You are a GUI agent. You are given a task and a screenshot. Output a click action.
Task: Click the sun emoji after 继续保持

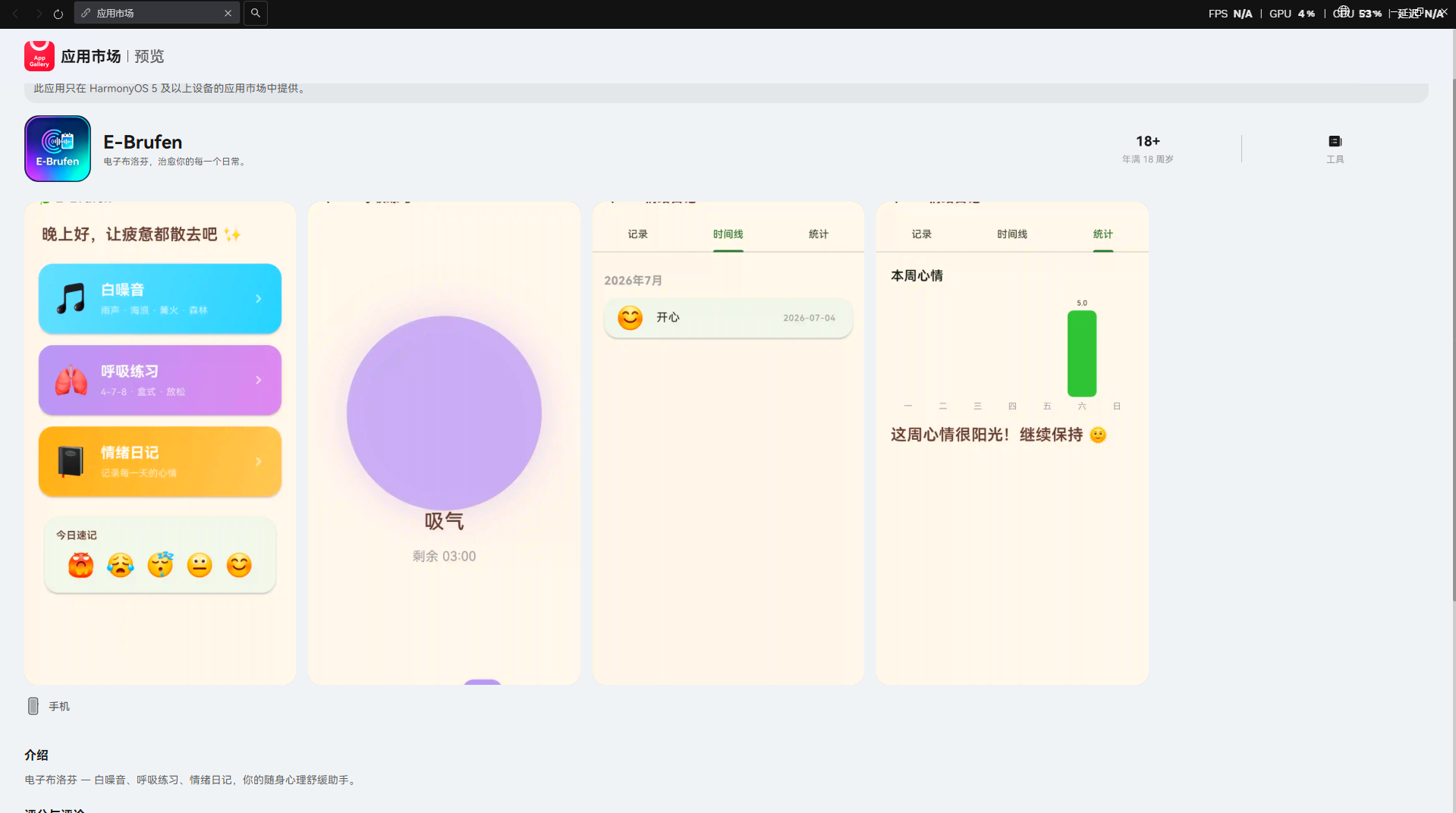[1098, 435]
